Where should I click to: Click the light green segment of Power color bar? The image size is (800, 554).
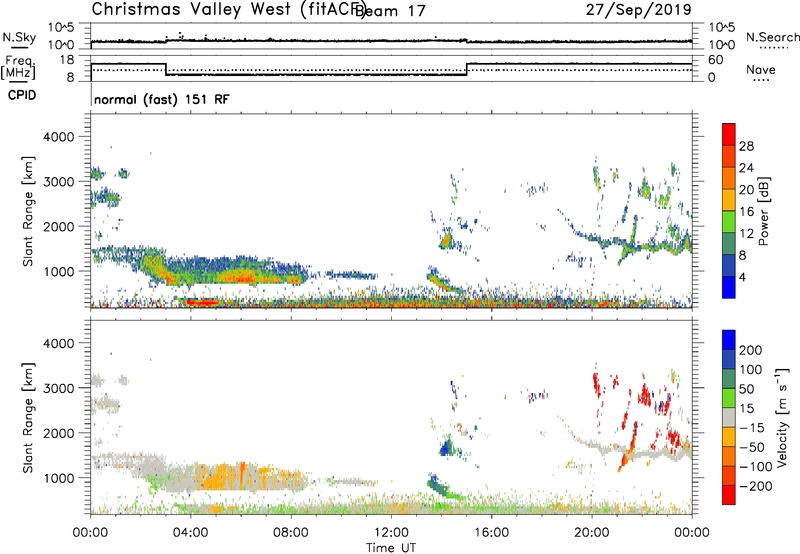coord(729,222)
